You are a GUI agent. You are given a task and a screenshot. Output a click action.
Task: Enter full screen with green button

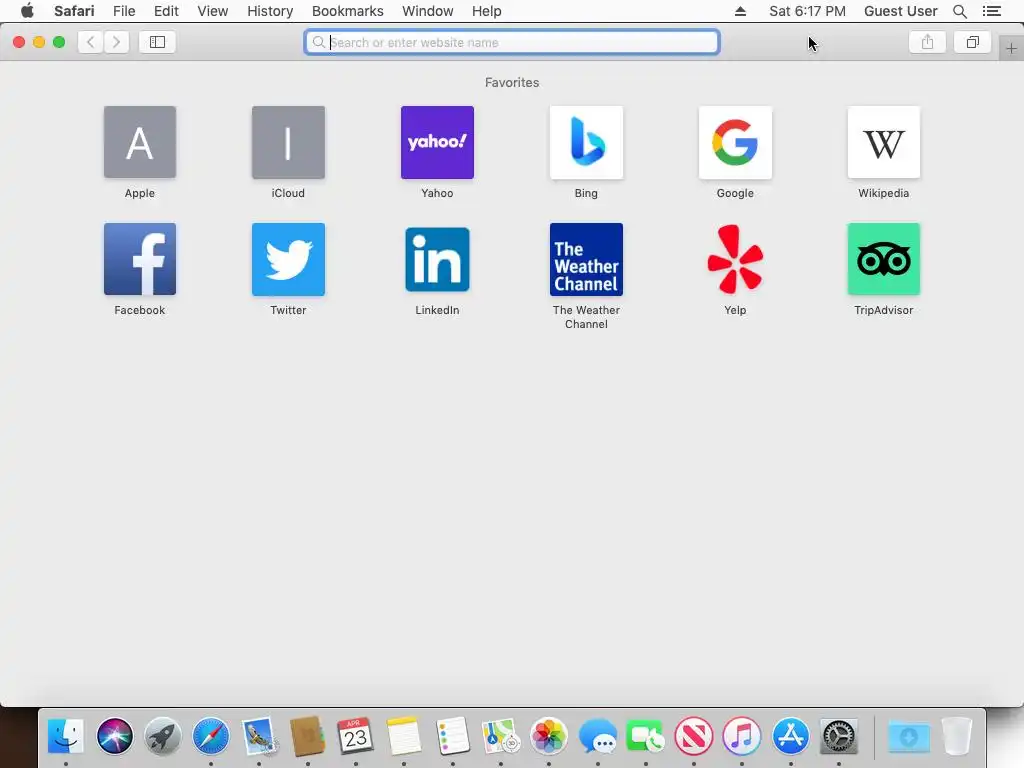click(x=59, y=42)
